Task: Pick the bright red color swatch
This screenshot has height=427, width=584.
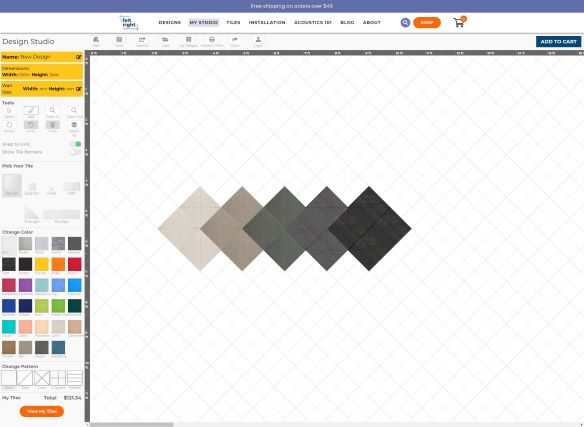Action: 74,264
